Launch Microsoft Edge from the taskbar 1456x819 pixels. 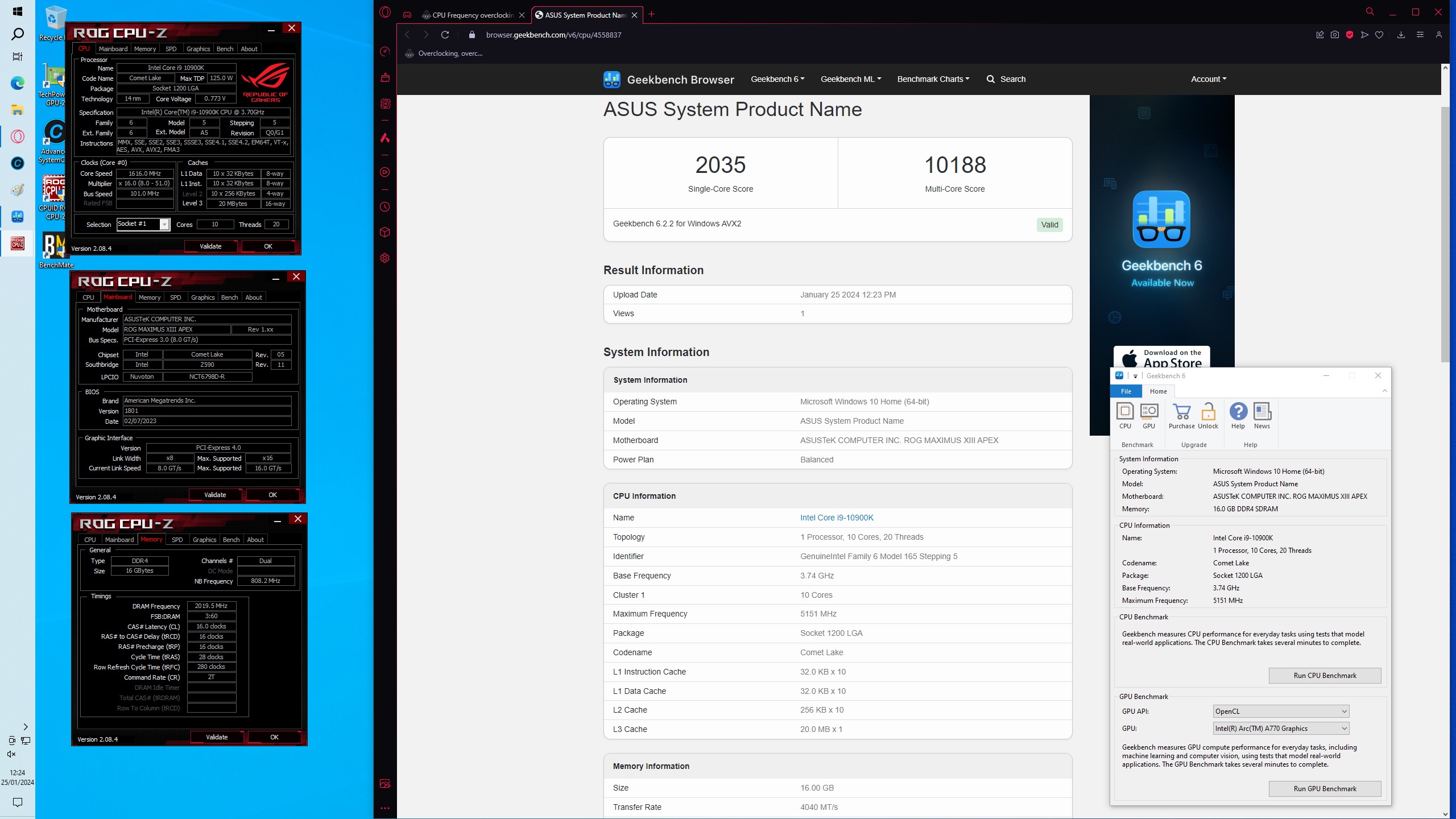point(17,84)
